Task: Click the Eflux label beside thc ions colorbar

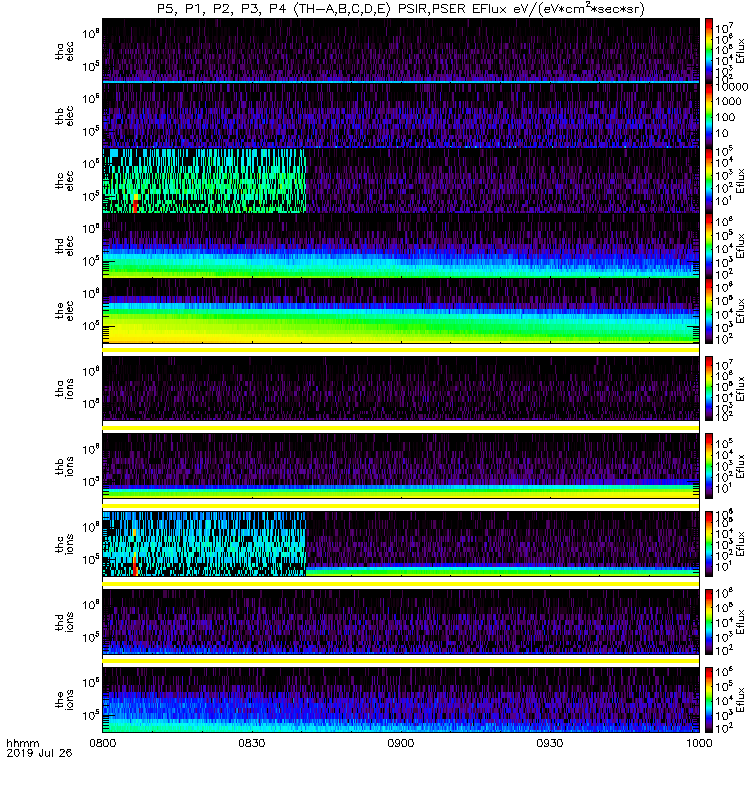Action: tap(740, 544)
